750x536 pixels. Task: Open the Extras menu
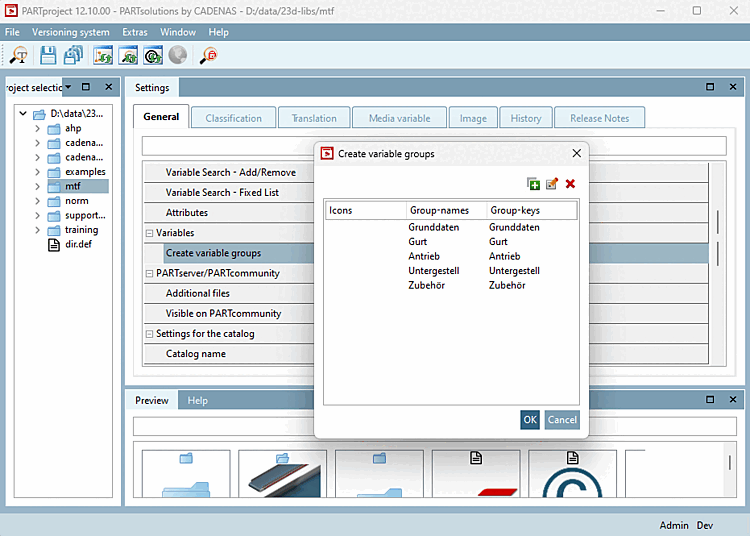coord(135,32)
